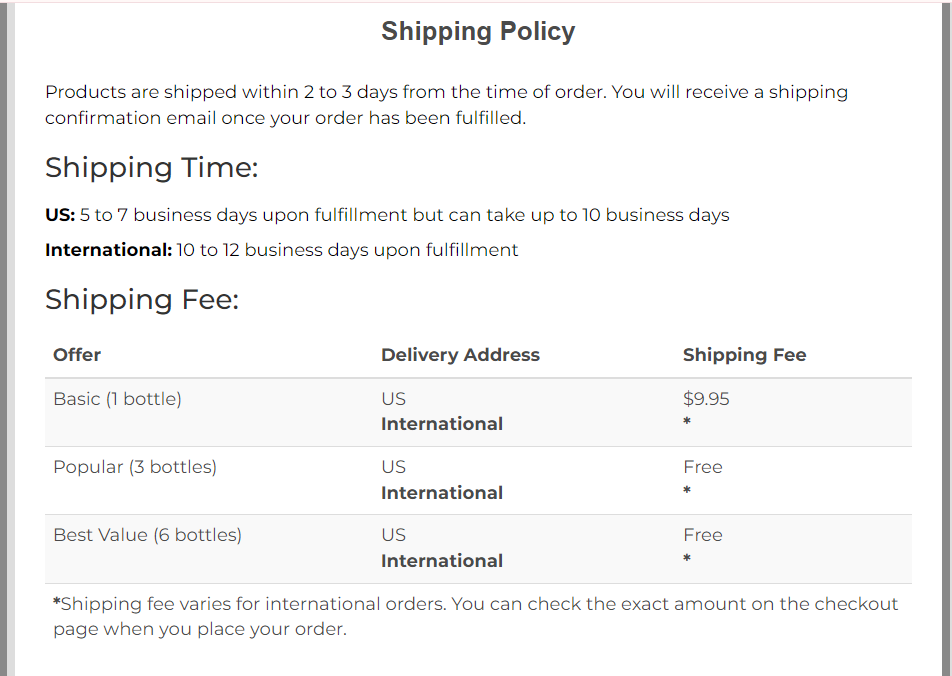Screen dimensions: 952x676
Task: Click the shipping confirmation email paragraph
Action: pyautogui.click(x=446, y=105)
